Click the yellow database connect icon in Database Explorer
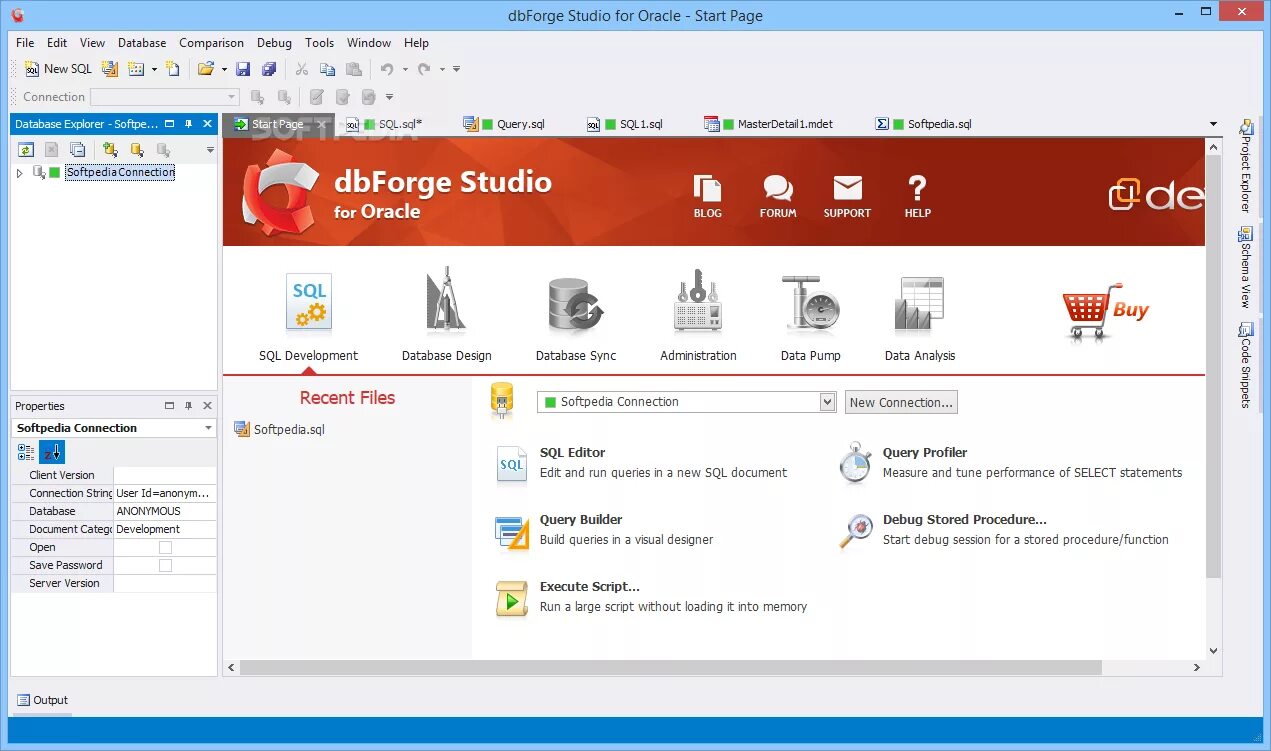This screenshot has height=751, width=1271. (137, 150)
